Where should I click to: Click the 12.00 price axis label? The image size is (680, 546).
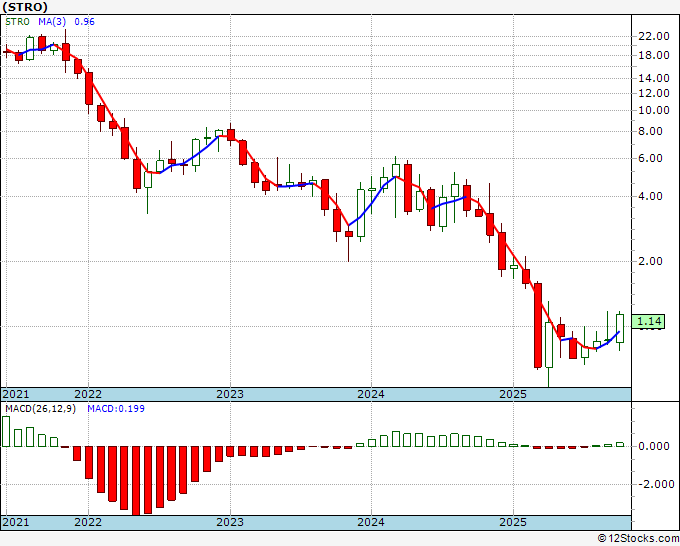654,93
